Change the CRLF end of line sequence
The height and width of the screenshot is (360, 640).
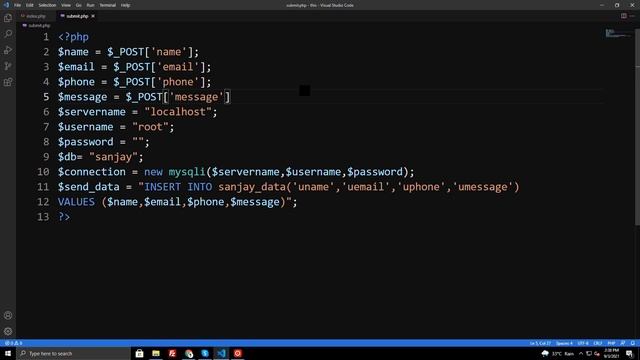coord(598,343)
